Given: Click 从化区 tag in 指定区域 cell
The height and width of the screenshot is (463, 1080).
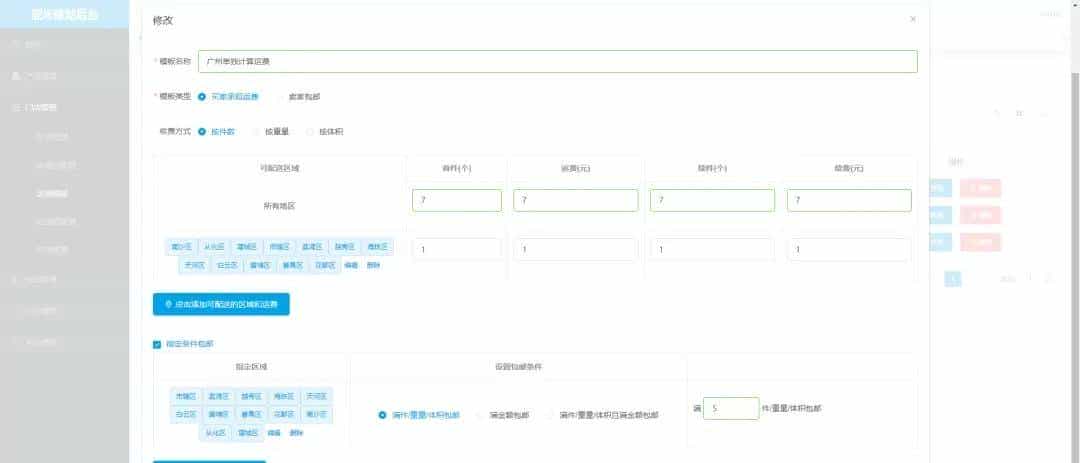Looking at the screenshot, I should pyautogui.click(x=216, y=433).
